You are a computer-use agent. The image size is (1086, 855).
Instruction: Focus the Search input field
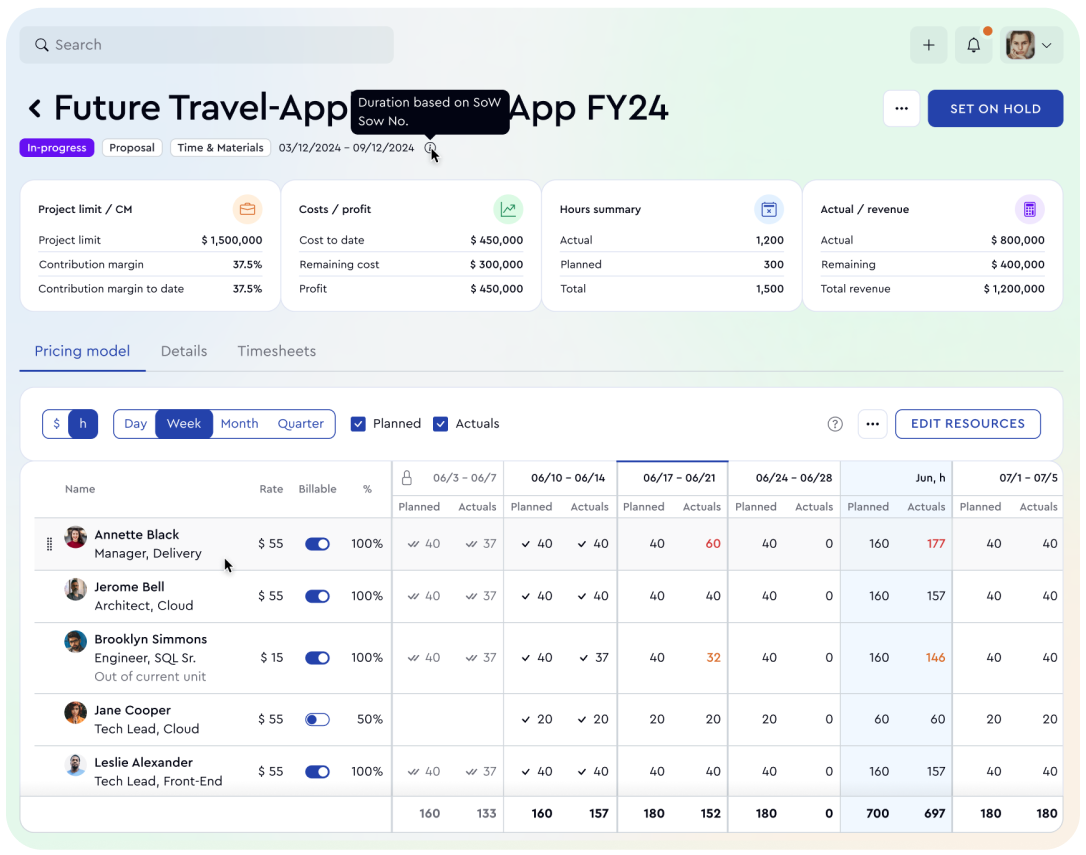206,45
